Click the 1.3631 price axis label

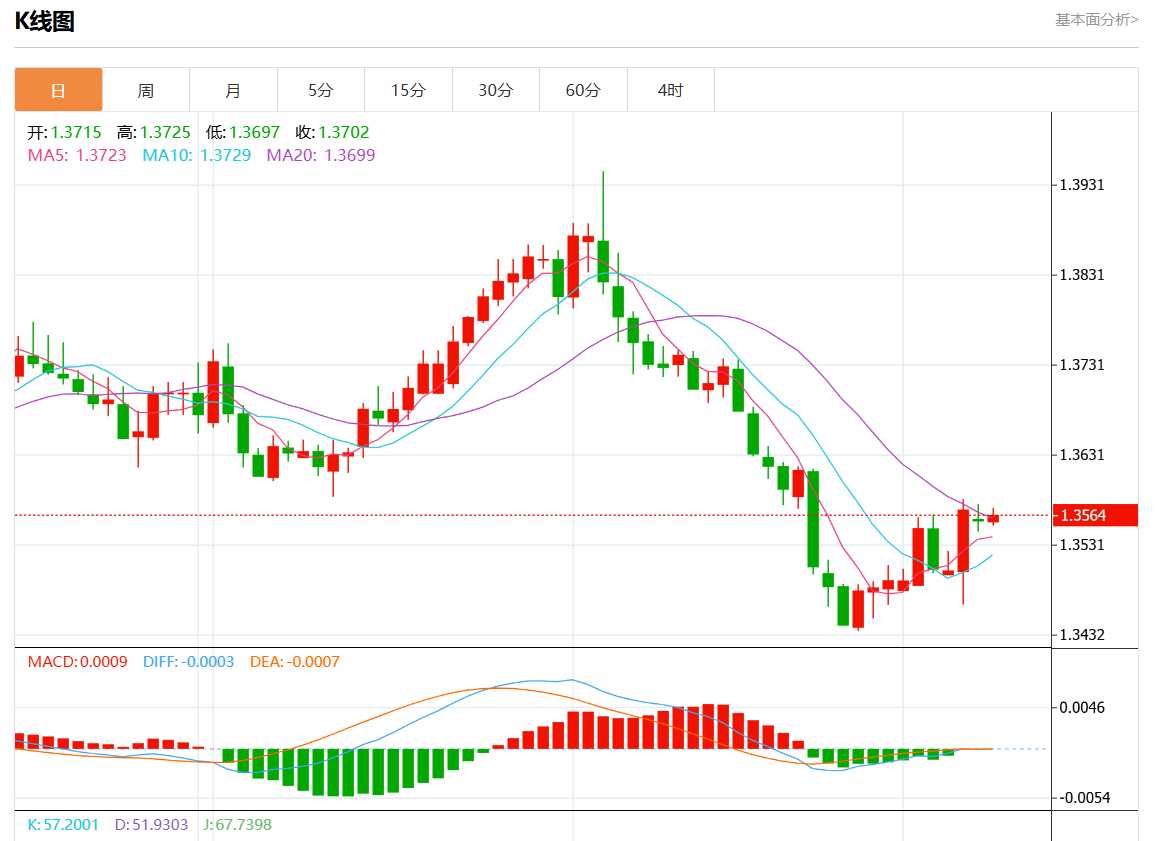tap(1082, 454)
